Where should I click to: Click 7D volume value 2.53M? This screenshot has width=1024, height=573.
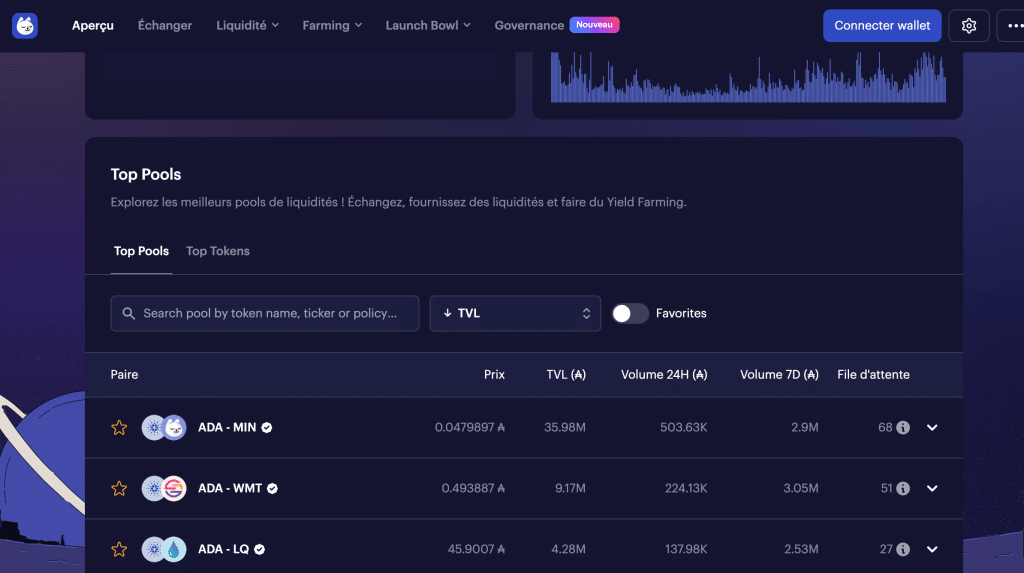coord(801,549)
